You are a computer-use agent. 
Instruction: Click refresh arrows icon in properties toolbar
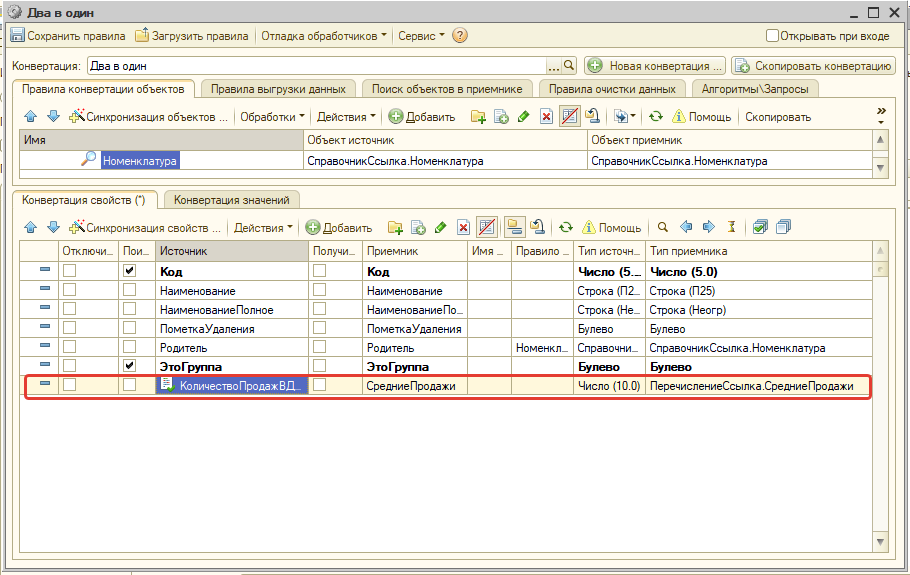pyautogui.click(x=566, y=227)
